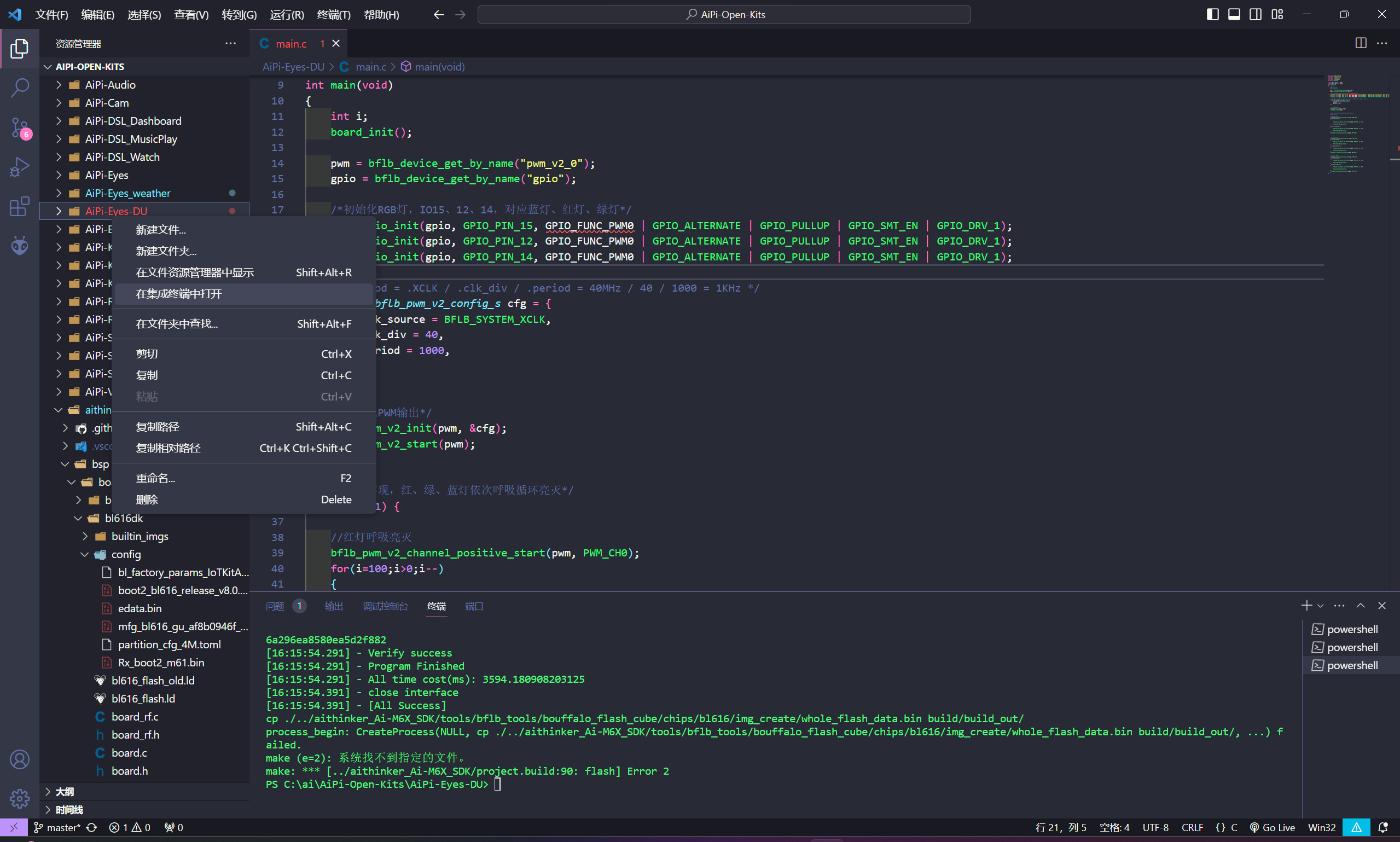Open editor more actions ellipsis

click(x=1382, y=43)
